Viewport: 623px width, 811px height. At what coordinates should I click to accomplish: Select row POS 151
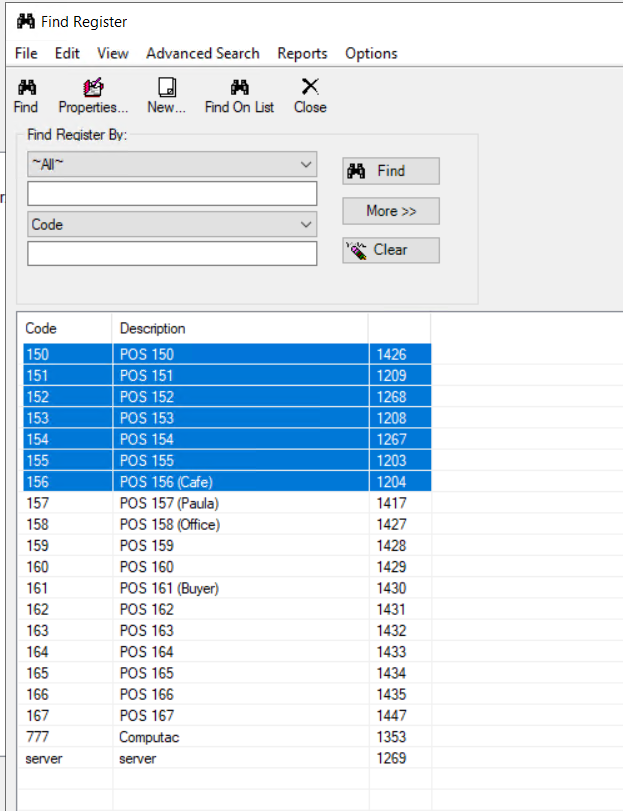point(227,376)
